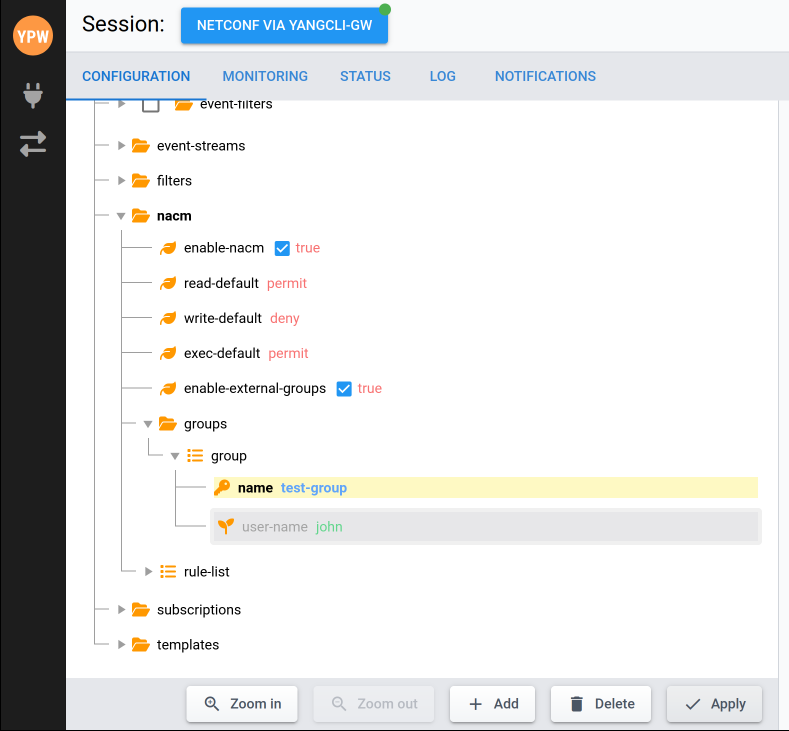This screenshot has width=789, height=731.
Task: Collapse the nacm tree node
Action: coord(121,216)
